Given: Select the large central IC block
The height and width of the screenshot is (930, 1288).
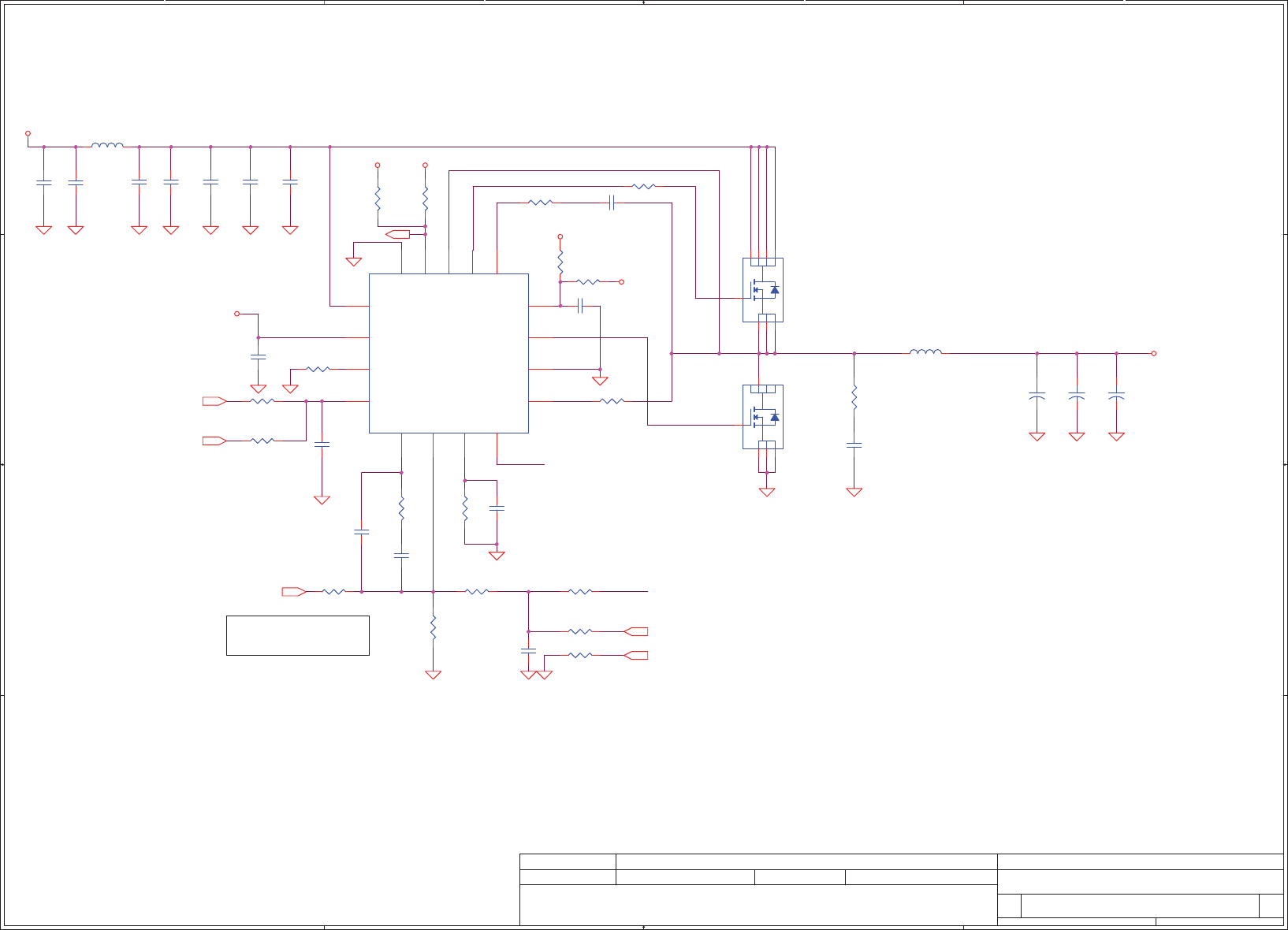Looking at the screenshot, I should pyautogui.click(x=449, y=353).
